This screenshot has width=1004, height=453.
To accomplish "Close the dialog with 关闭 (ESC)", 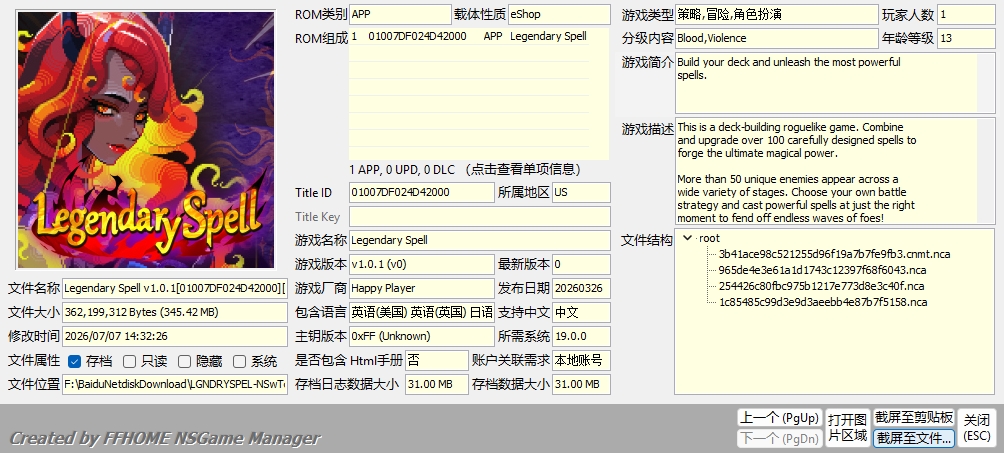I will point(977,428).
